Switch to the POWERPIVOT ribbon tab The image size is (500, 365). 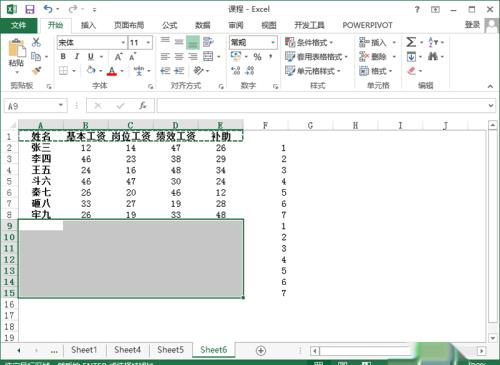367,25
